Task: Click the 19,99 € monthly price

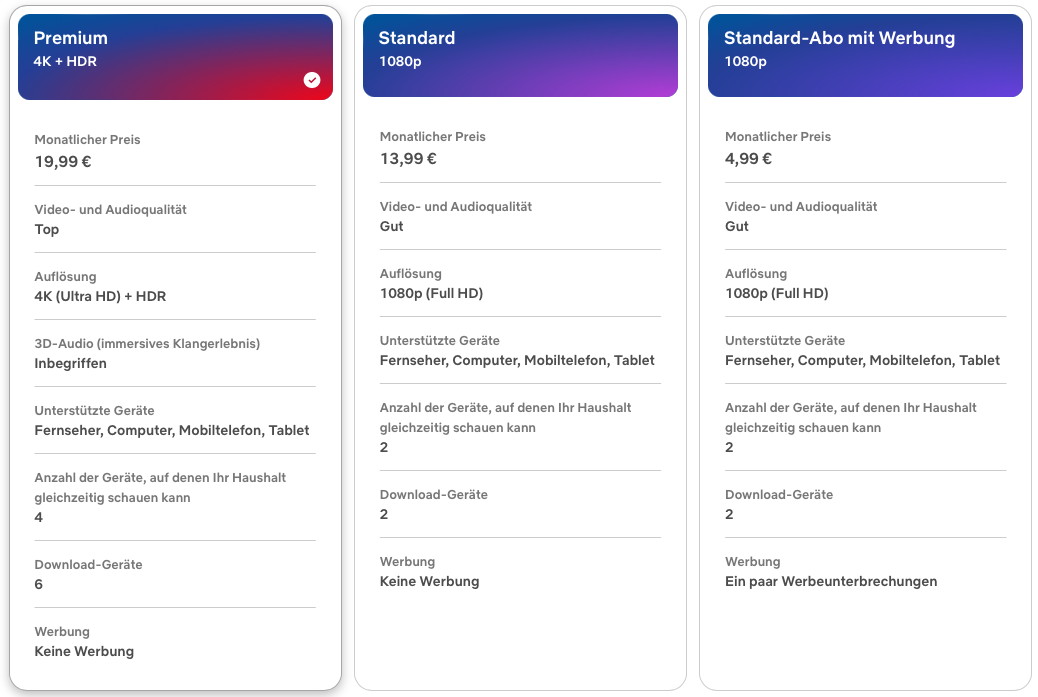Action: 63,162
